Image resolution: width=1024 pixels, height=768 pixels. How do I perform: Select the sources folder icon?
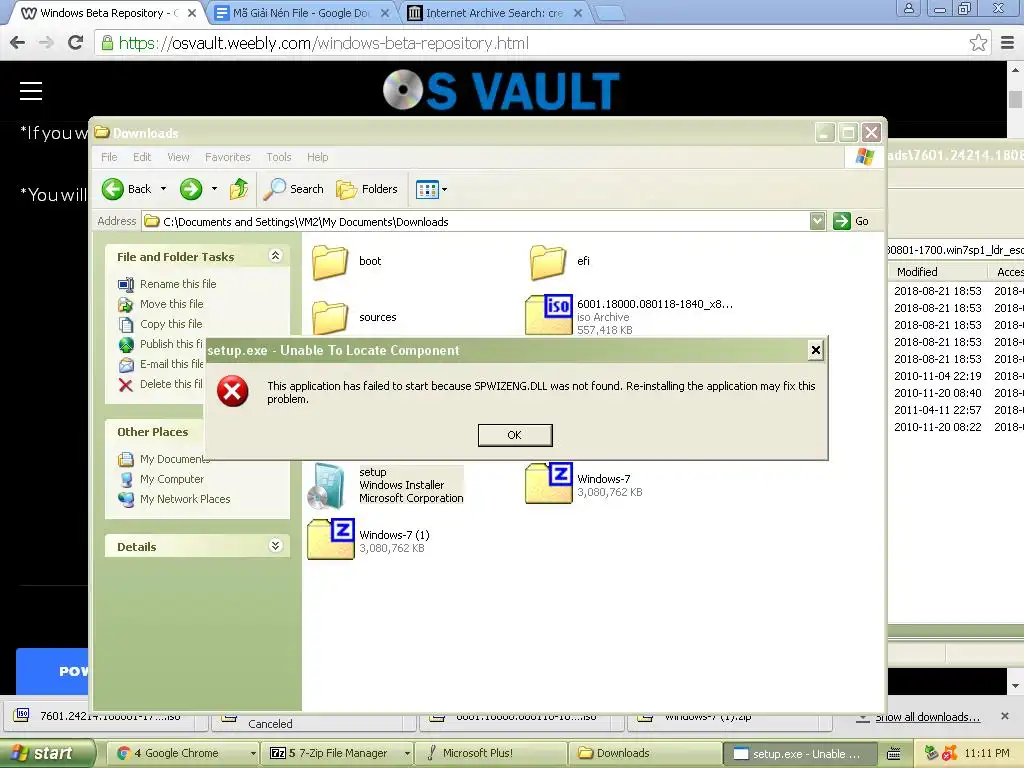pos(330,317)
